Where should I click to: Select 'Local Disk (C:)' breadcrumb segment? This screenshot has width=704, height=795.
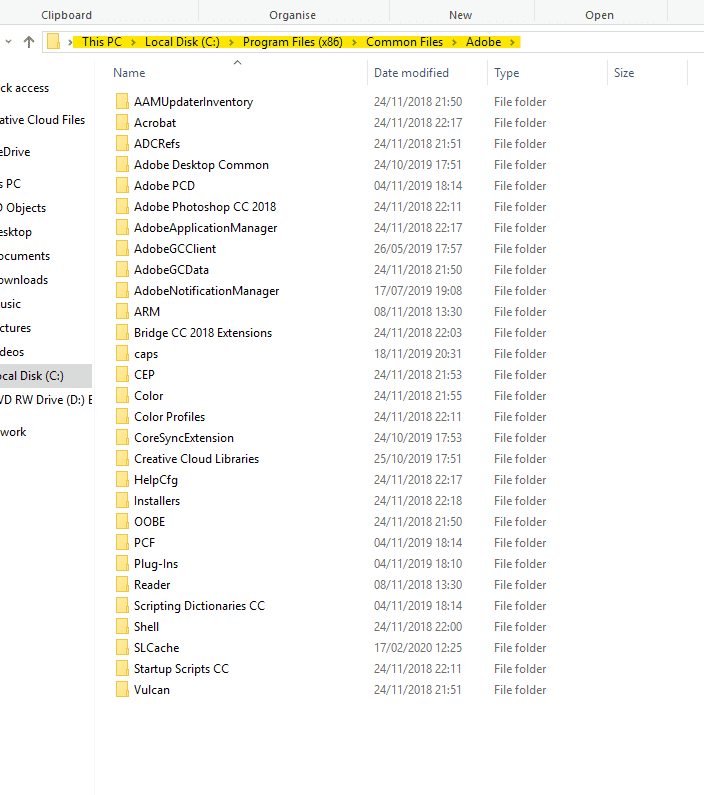click(x=182, y=42)
